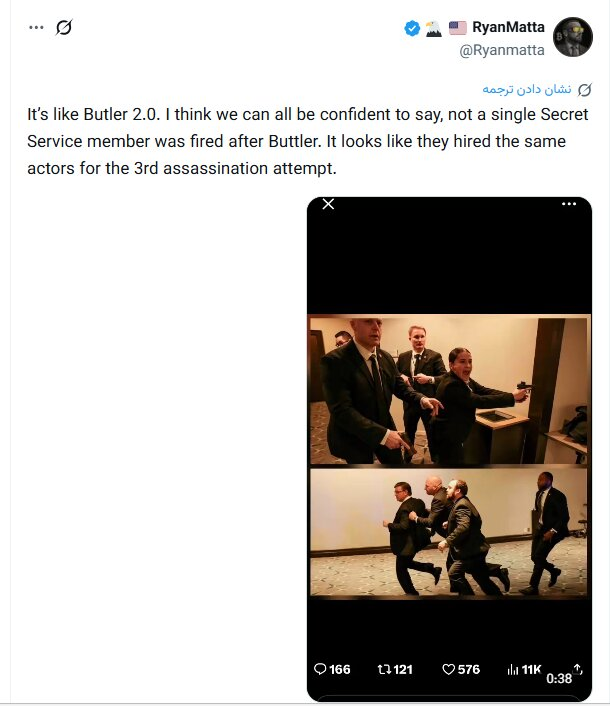Reply using the comment icon showing 166
The height and width of the screenshot is (706, 610).
332,670
